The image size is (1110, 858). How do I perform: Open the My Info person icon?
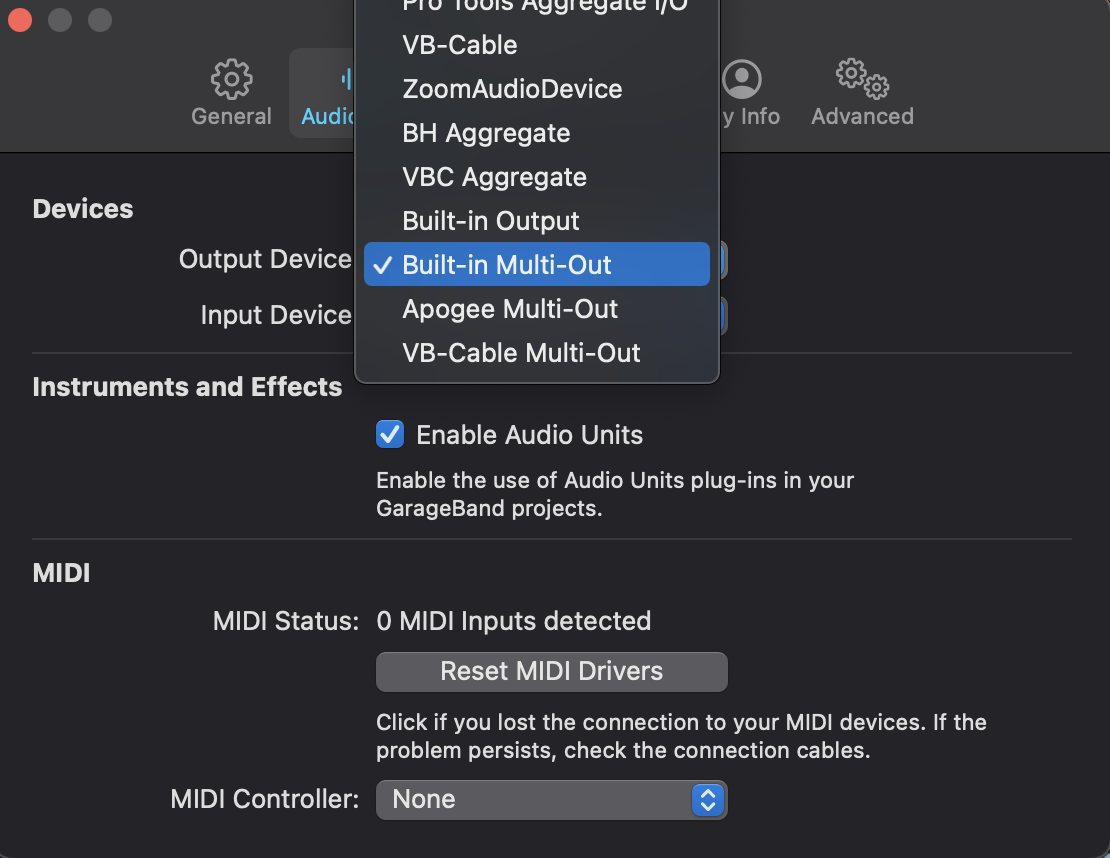coord(742,79)
